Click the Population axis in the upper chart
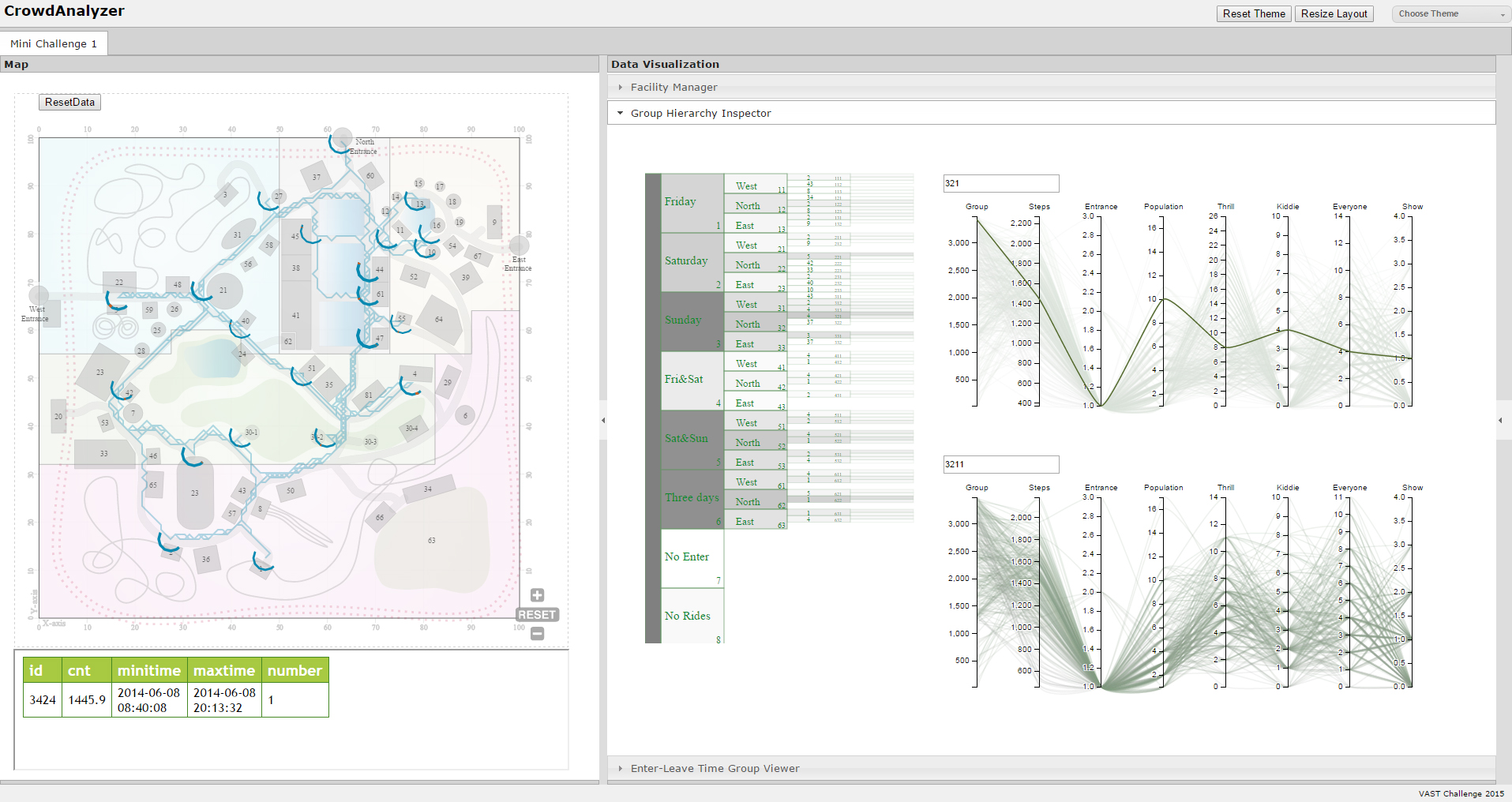 click(1163, 309)
